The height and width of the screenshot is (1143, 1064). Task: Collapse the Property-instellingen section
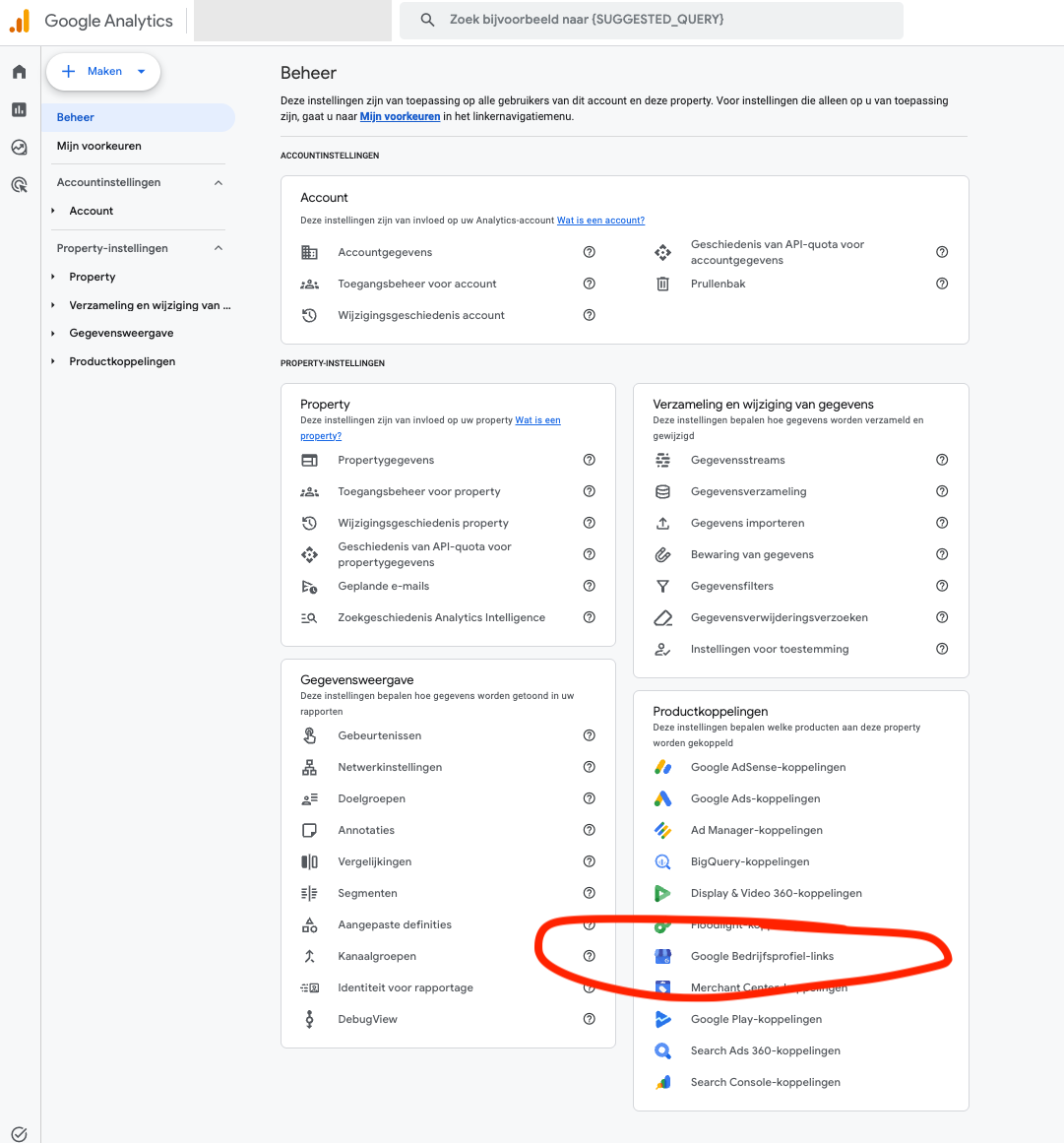tap(218, 248)
